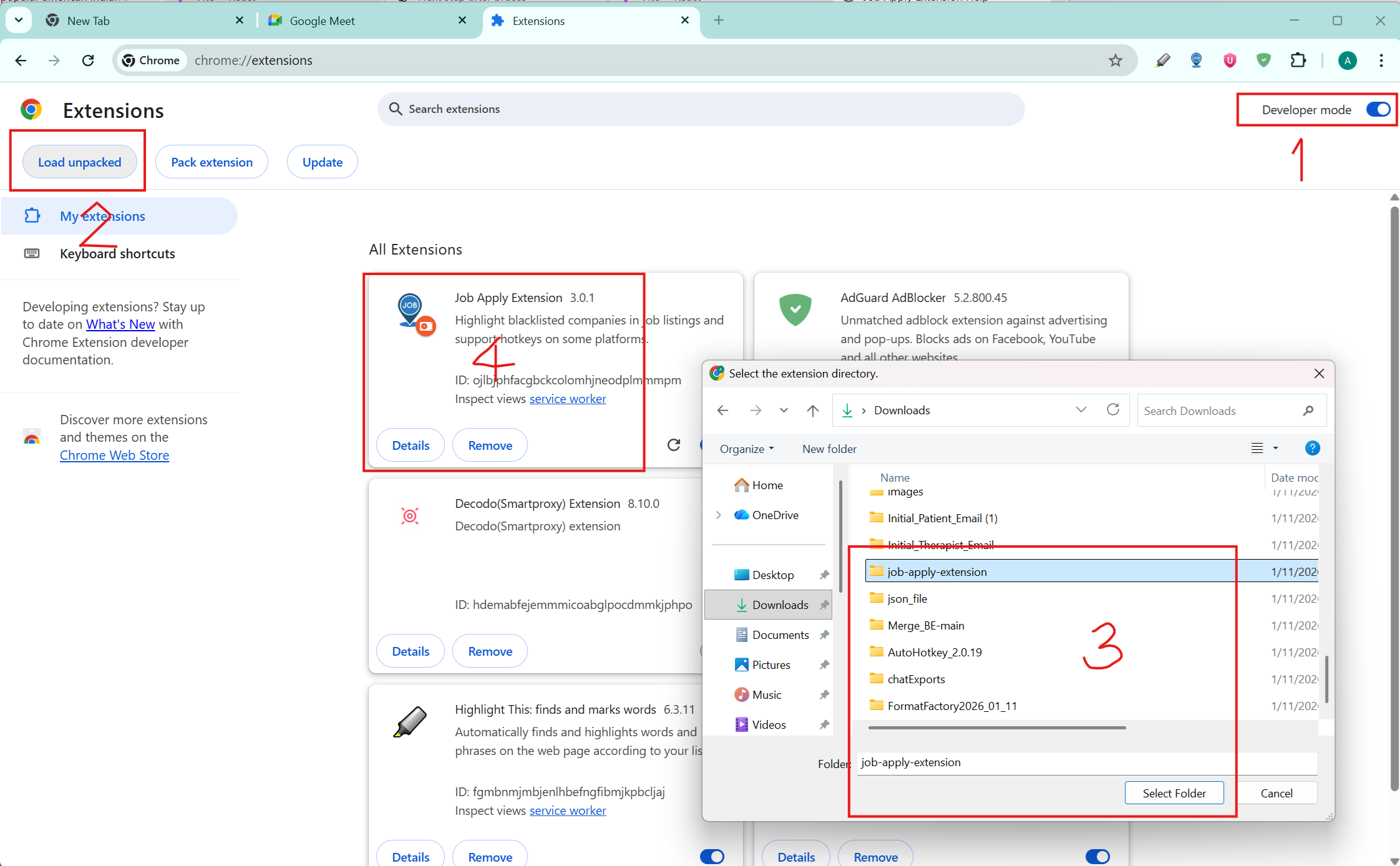Screen dimensions: 1400x866
Task: Disable Developer mode
Action: 1377,109
